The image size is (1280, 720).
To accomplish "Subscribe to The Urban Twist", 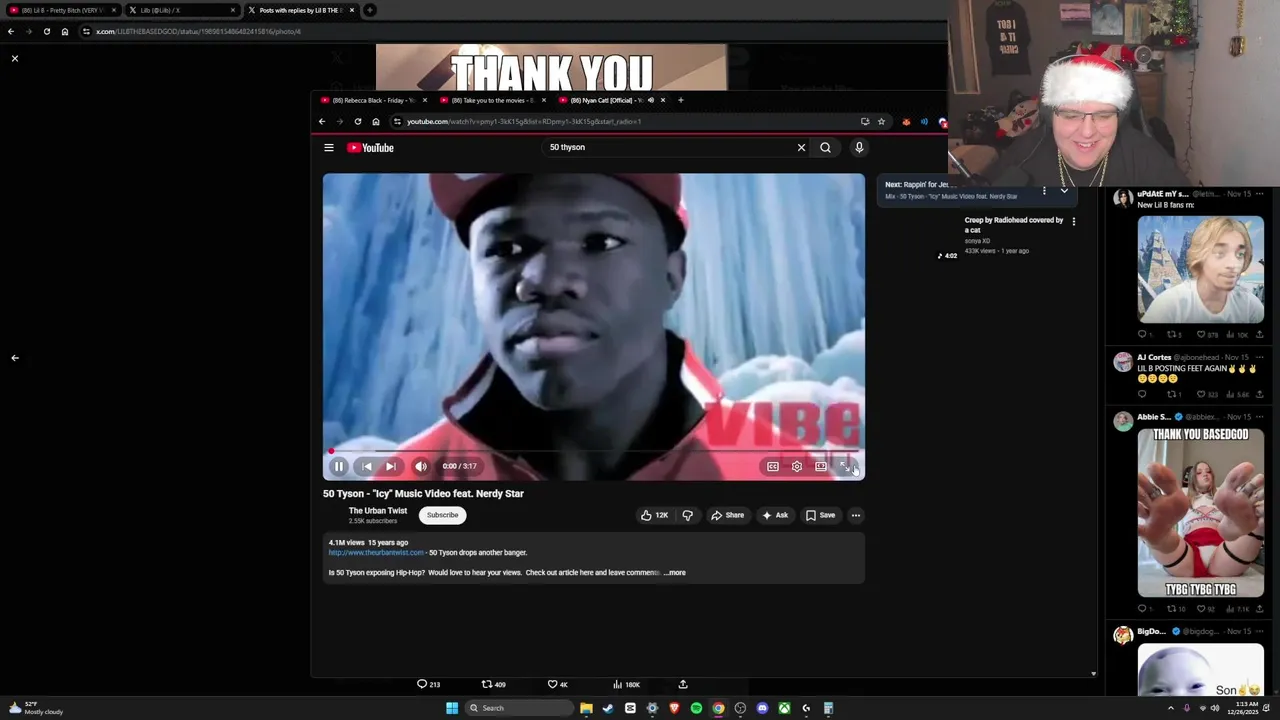I will [x=442, y=515].
